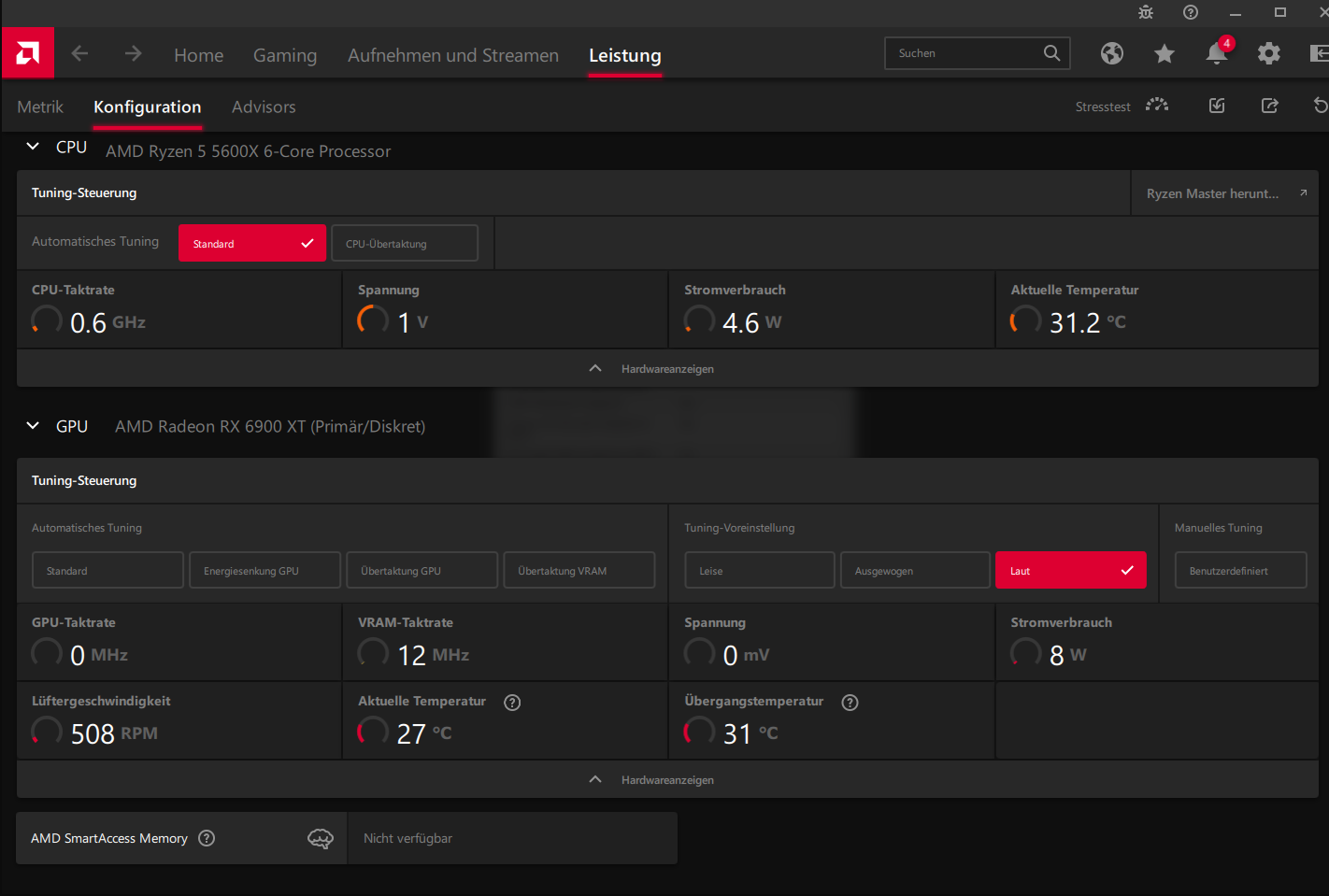Click the Nicht verfügbar status text
The width and height of the screenshot is (1329, 896).
[407, 838]
